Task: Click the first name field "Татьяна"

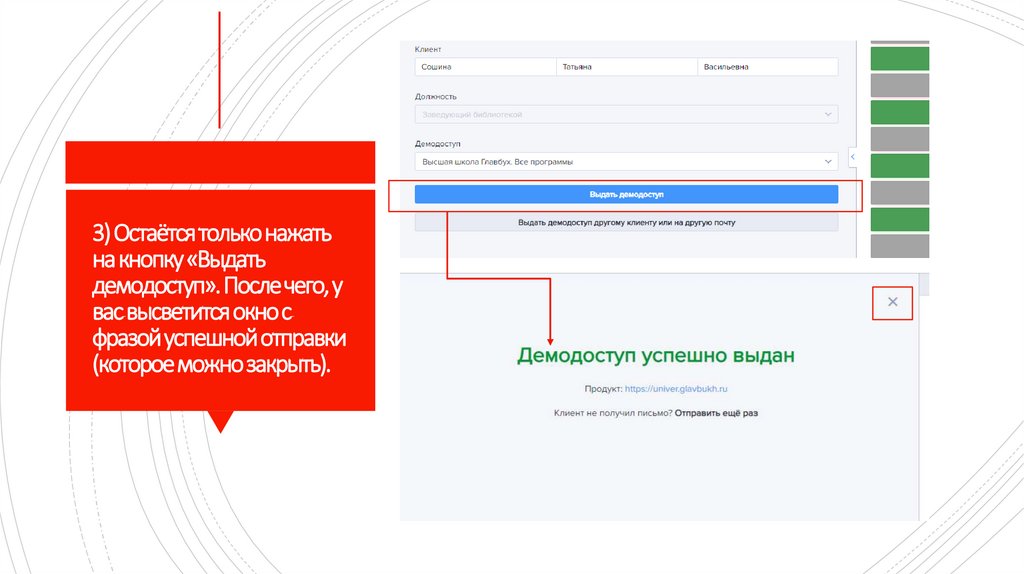Action: point(627,67)
